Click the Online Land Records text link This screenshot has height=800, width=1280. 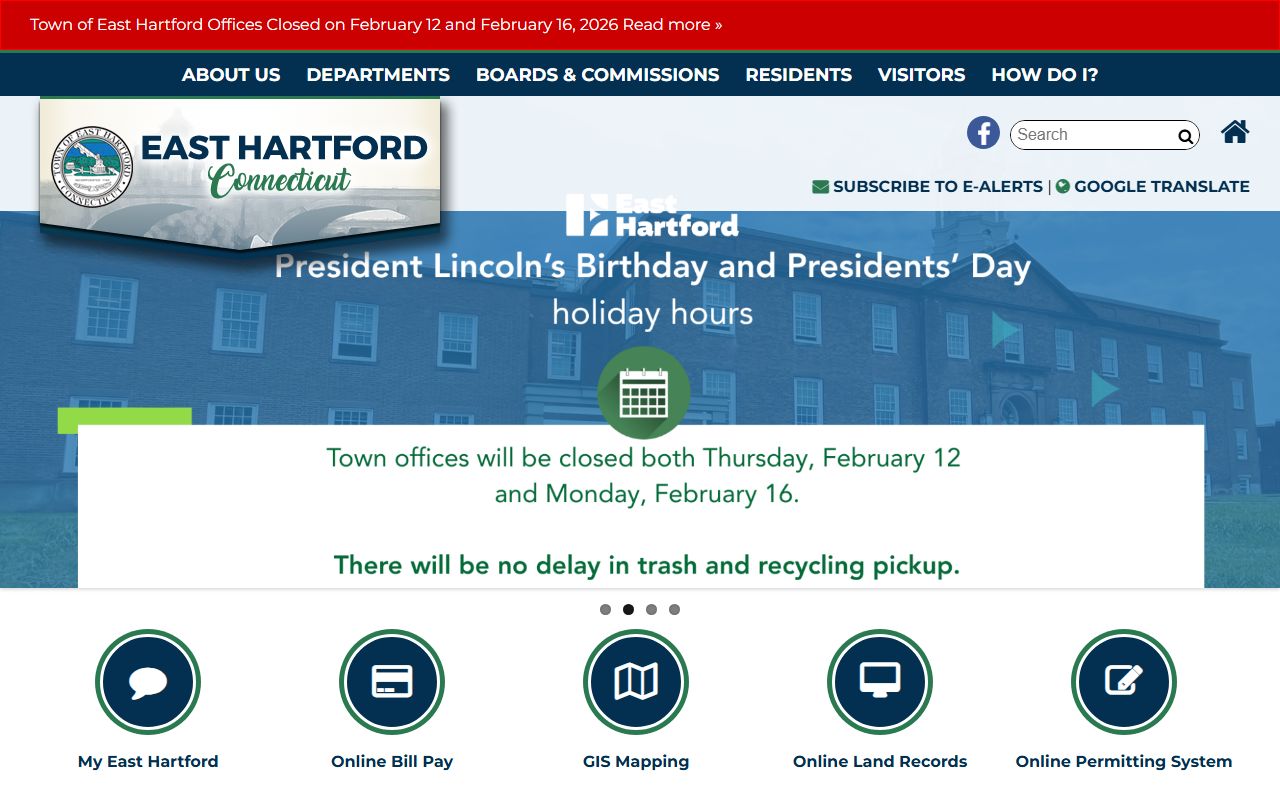coord(880,761)
